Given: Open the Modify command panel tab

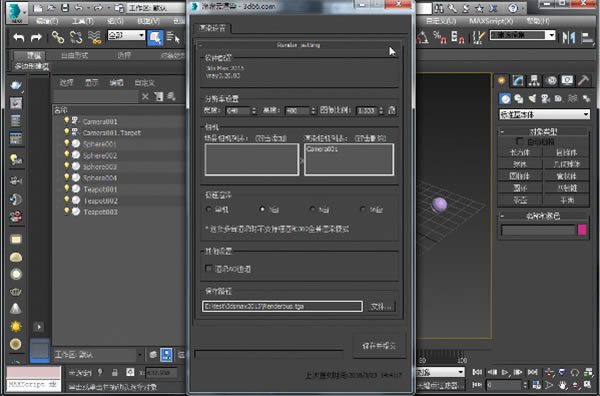Looking at the screenshot, I should 518,80.
